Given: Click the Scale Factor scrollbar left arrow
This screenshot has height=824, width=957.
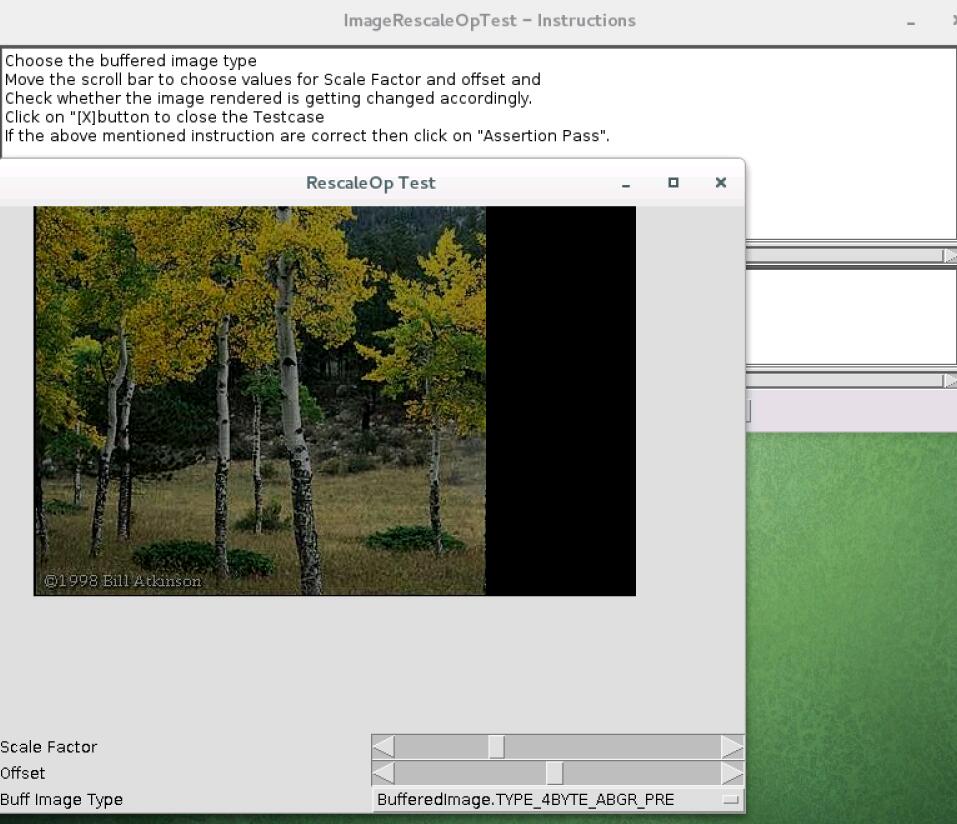Looking at the screenshot, I should pyautogui.click(x=384, y=747).
